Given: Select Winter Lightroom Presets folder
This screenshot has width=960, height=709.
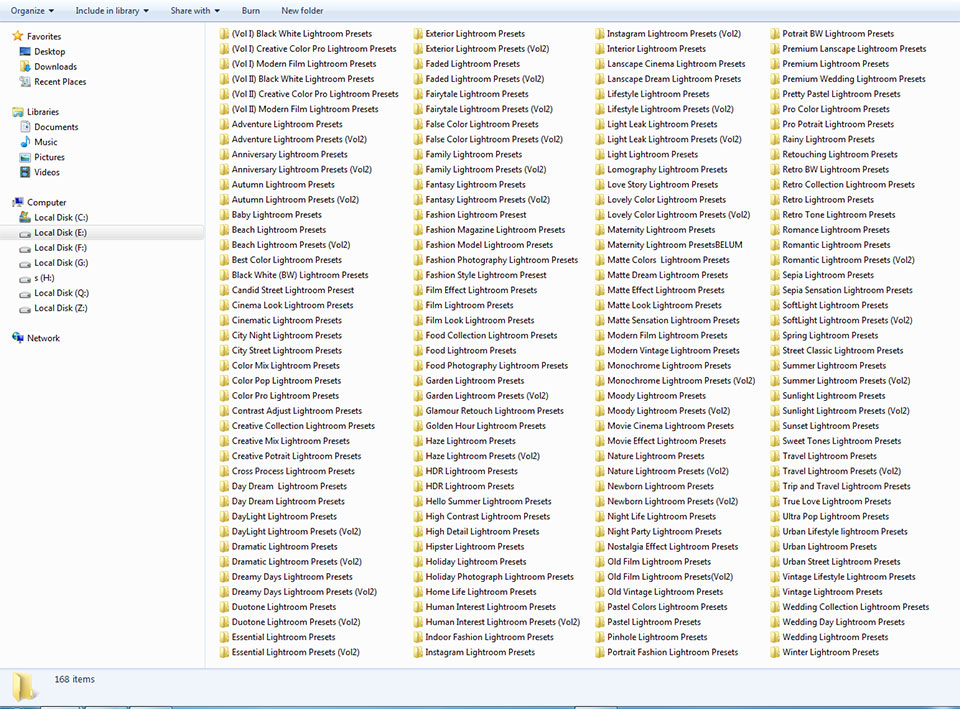Looking at the screenshot, I should pos(825,652).
